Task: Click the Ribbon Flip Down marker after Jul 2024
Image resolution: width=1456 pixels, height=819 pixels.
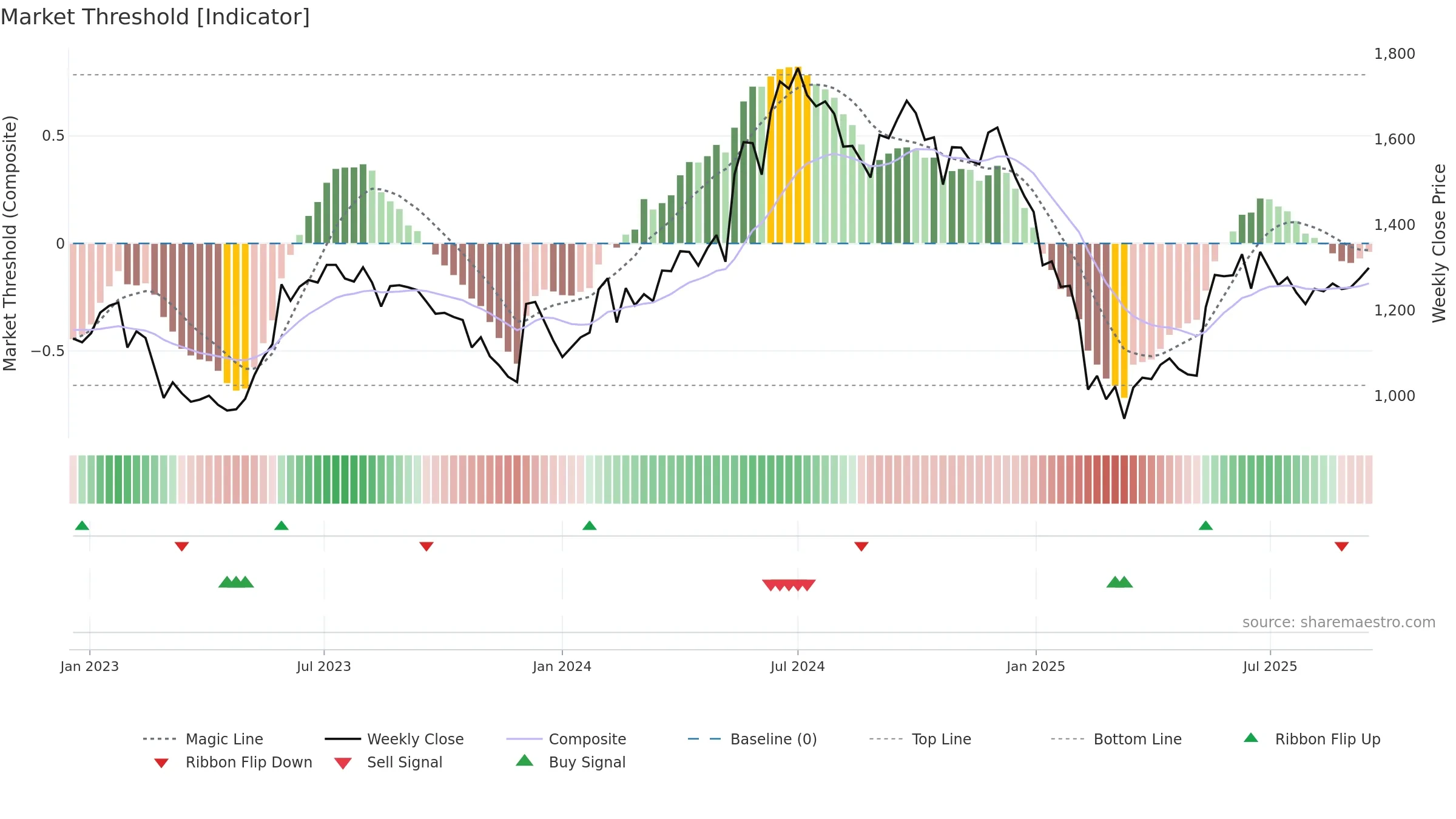Action: tap(861, 547)
